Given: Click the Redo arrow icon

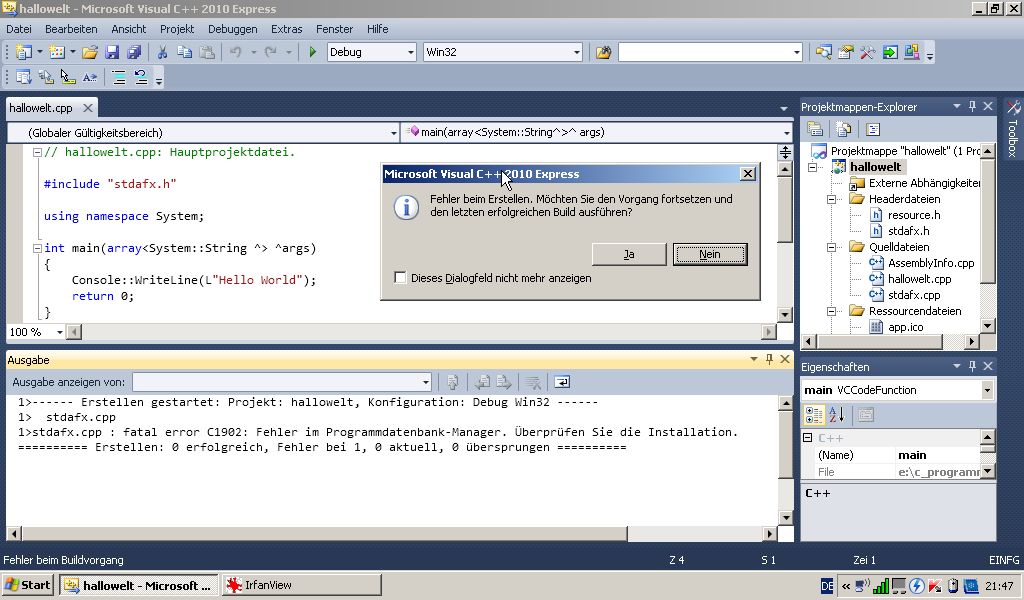Looking at the screenshot, I should pyautogui.click(x=270, y=52).
